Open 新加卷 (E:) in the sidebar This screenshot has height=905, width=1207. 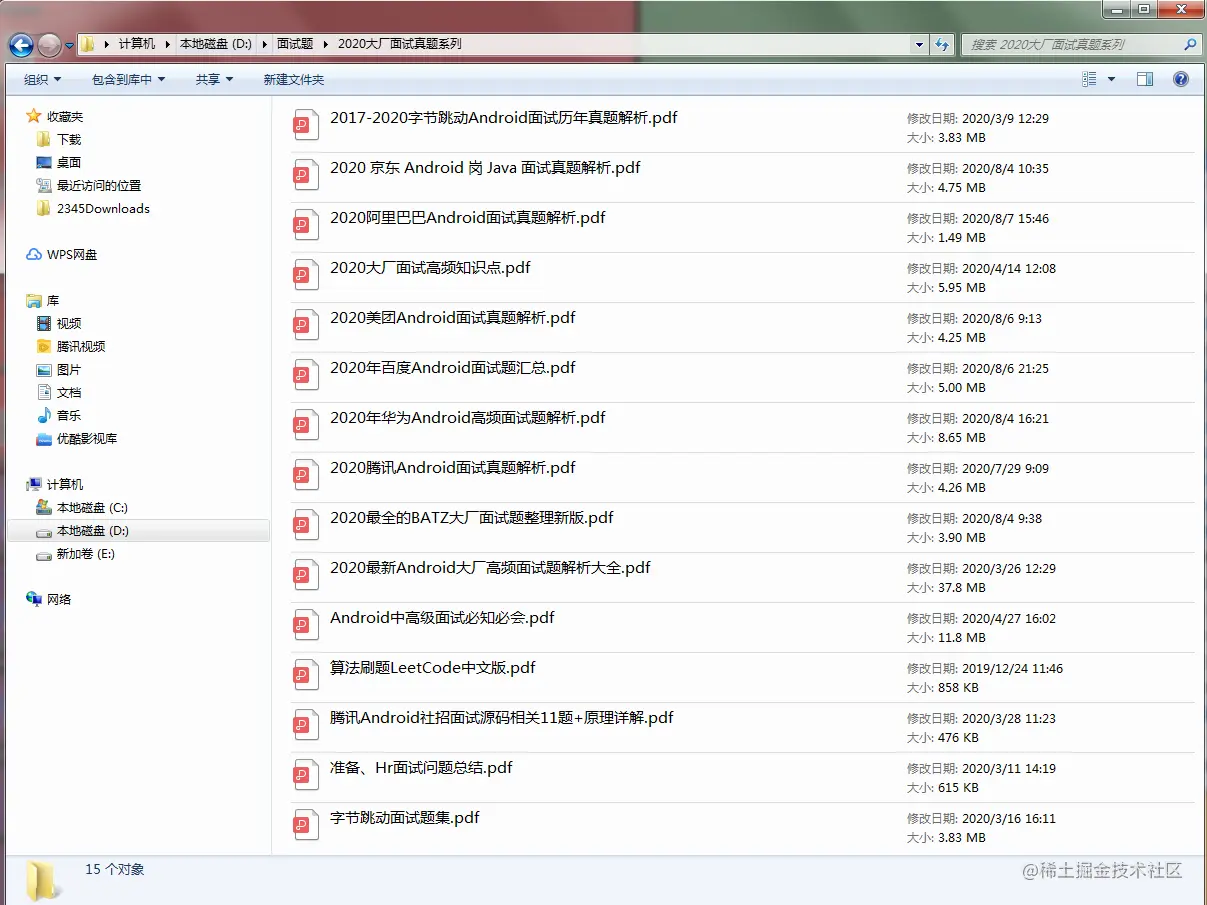(x=86, y=553)
